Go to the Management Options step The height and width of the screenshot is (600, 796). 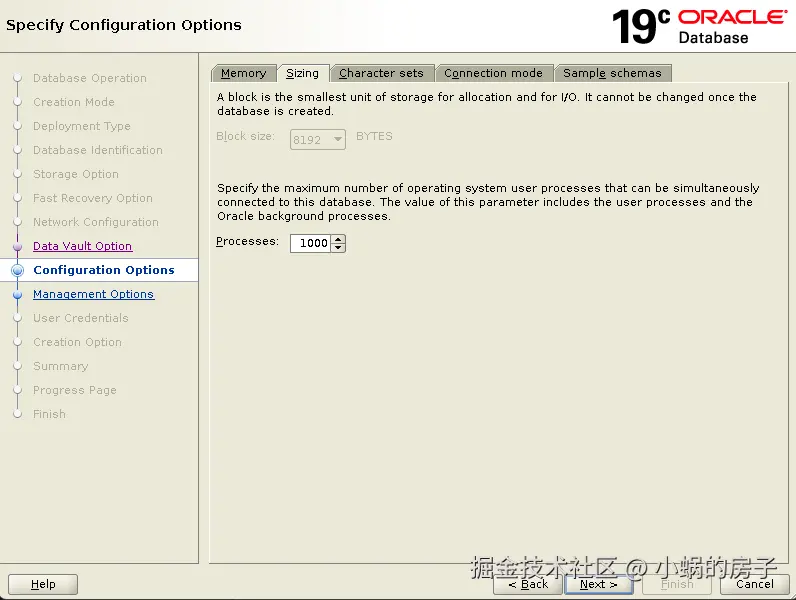[x=93, y=294]
